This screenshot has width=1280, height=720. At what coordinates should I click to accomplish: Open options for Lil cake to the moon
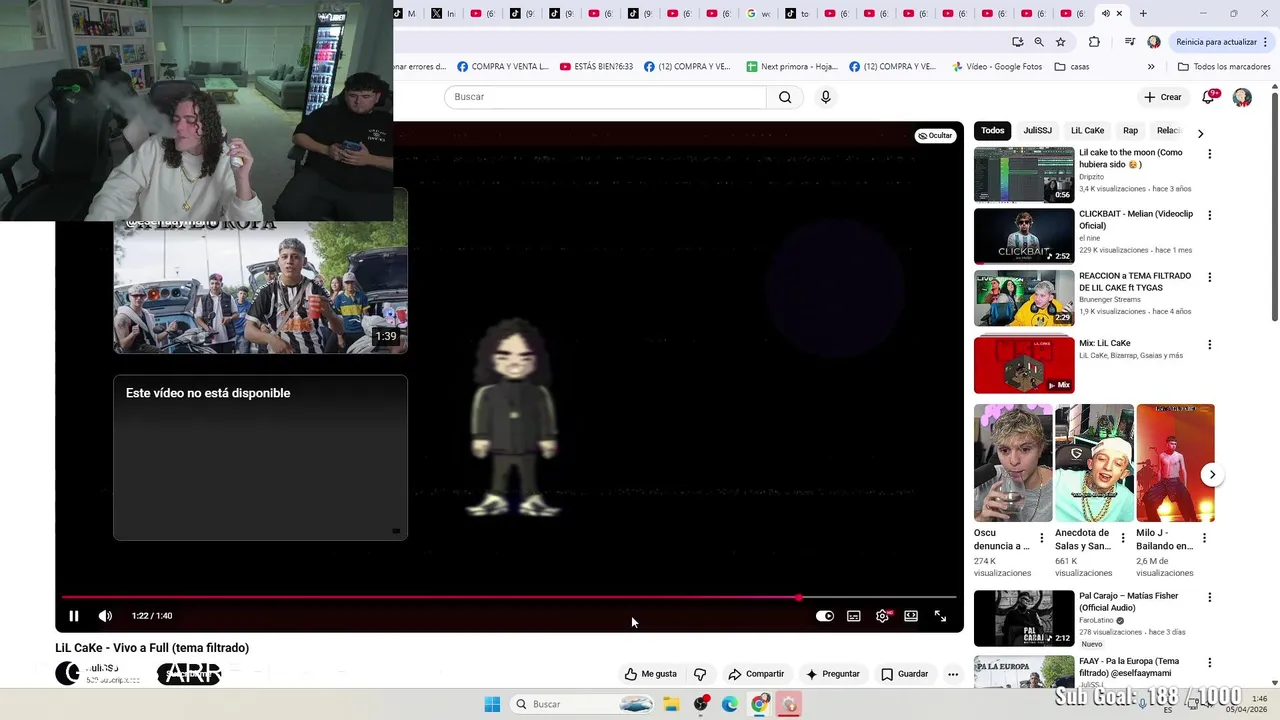click(x=1209, y=154)
